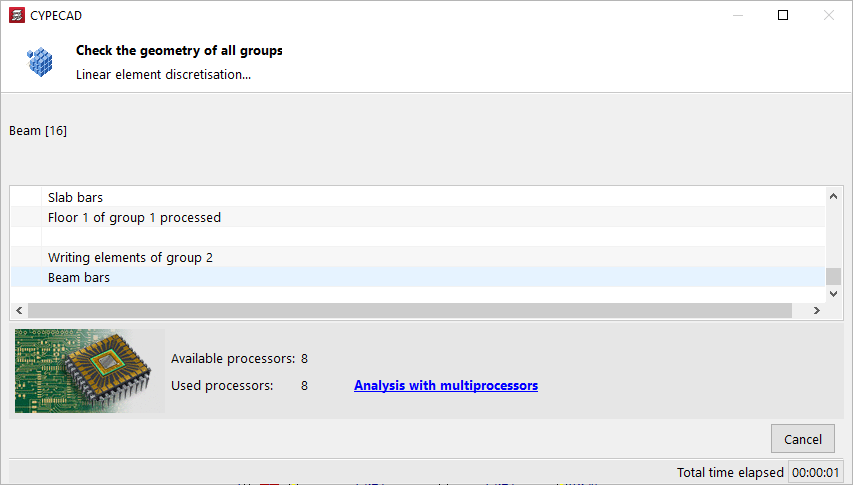The image size is (853, 485).
Task: Click the Beam [16] progress label
Action: point(38,130)
